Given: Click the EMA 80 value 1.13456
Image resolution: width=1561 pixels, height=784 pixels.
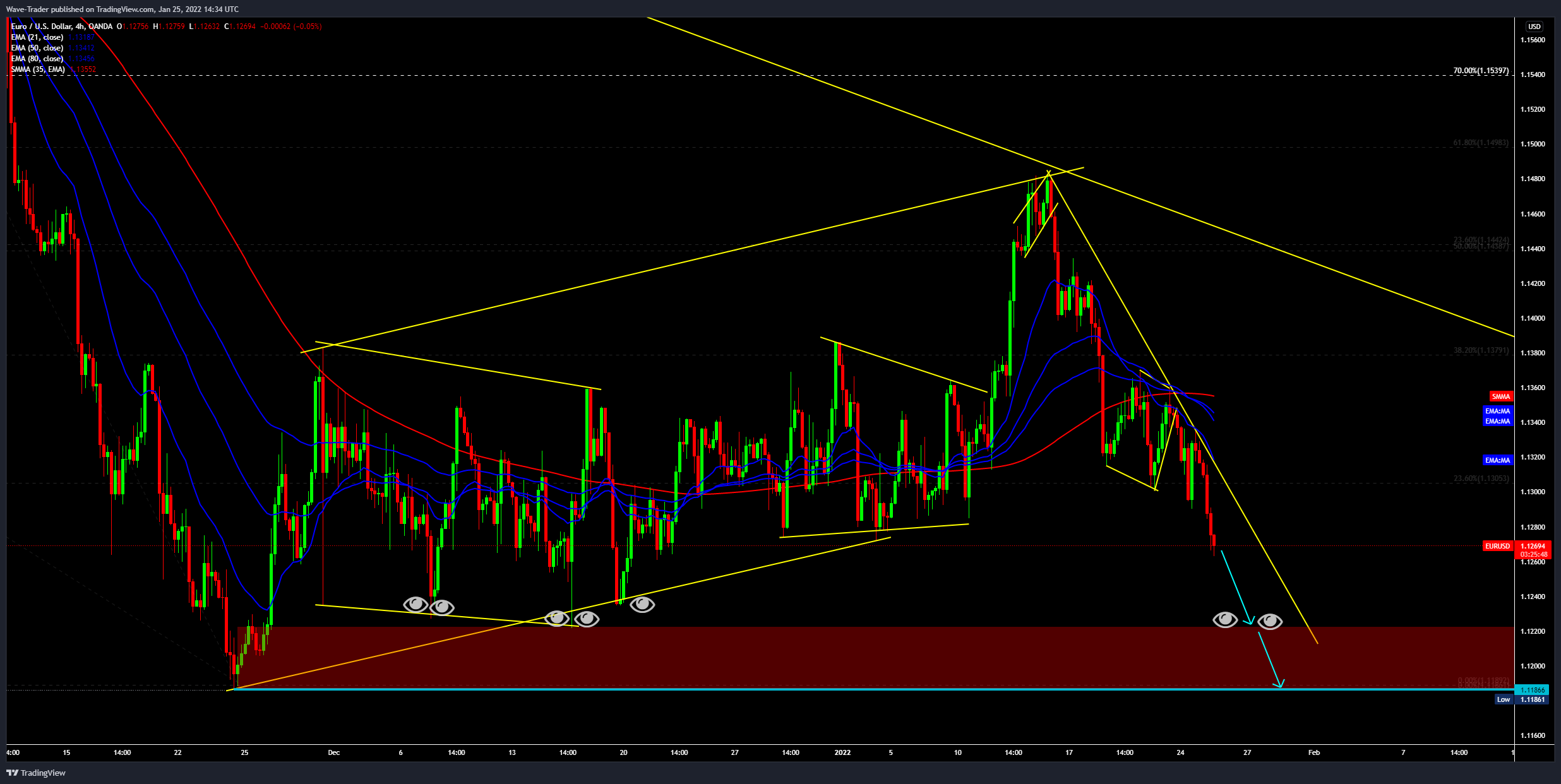Looking at the screenshot, I should pos(81,59).
